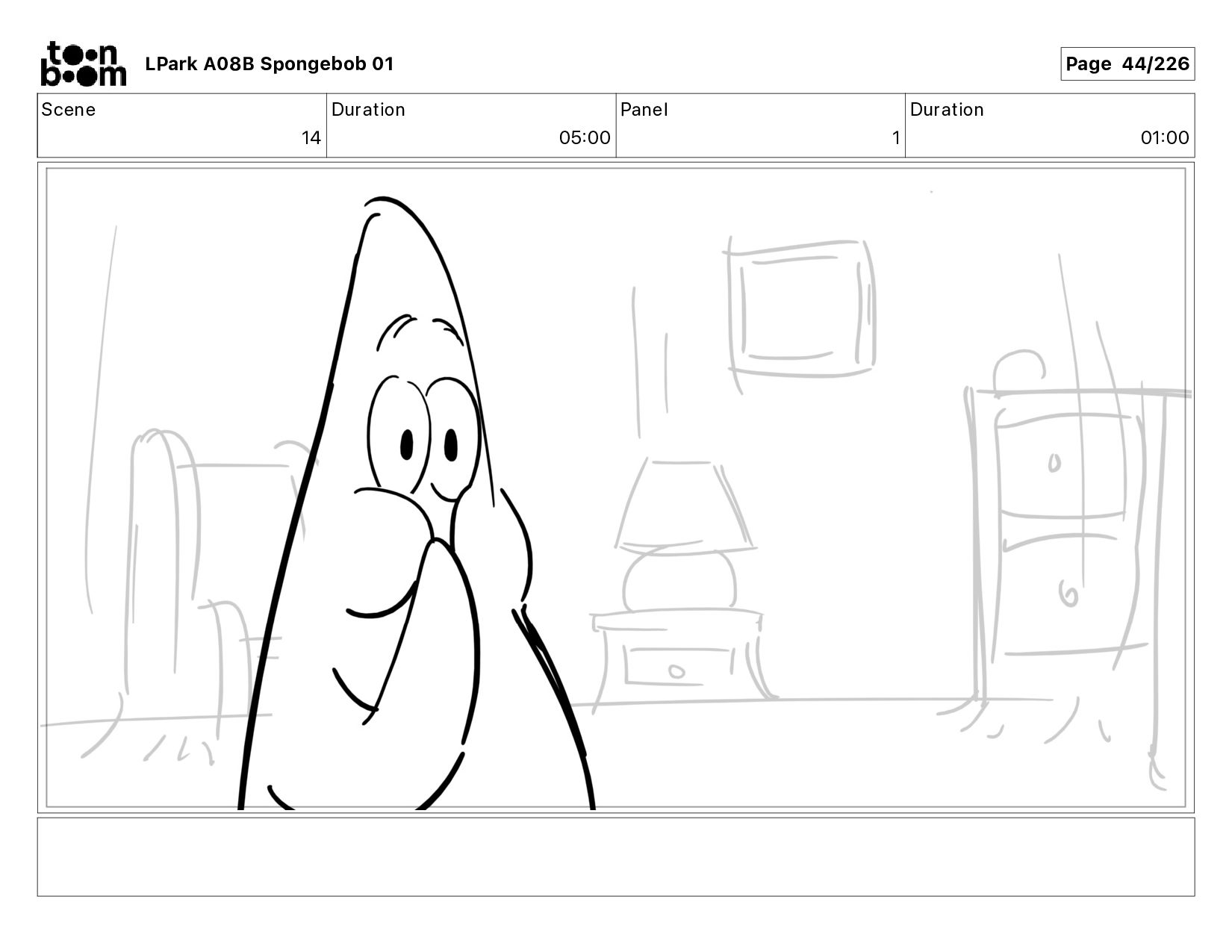This screenshot has width=1232, height=952.
Task: Select the title 'LPark A08B Spongebob 01'
Action: (x=269, y=64)
